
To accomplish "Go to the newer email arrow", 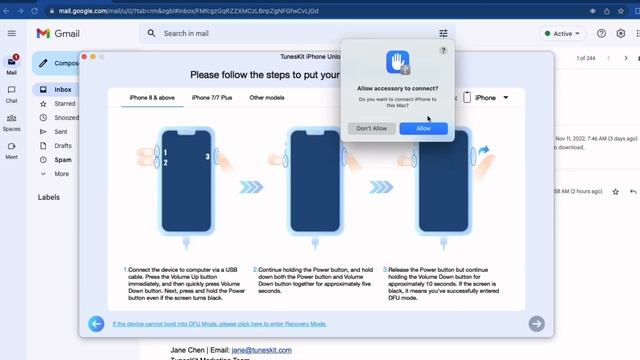I will [609, 58].
